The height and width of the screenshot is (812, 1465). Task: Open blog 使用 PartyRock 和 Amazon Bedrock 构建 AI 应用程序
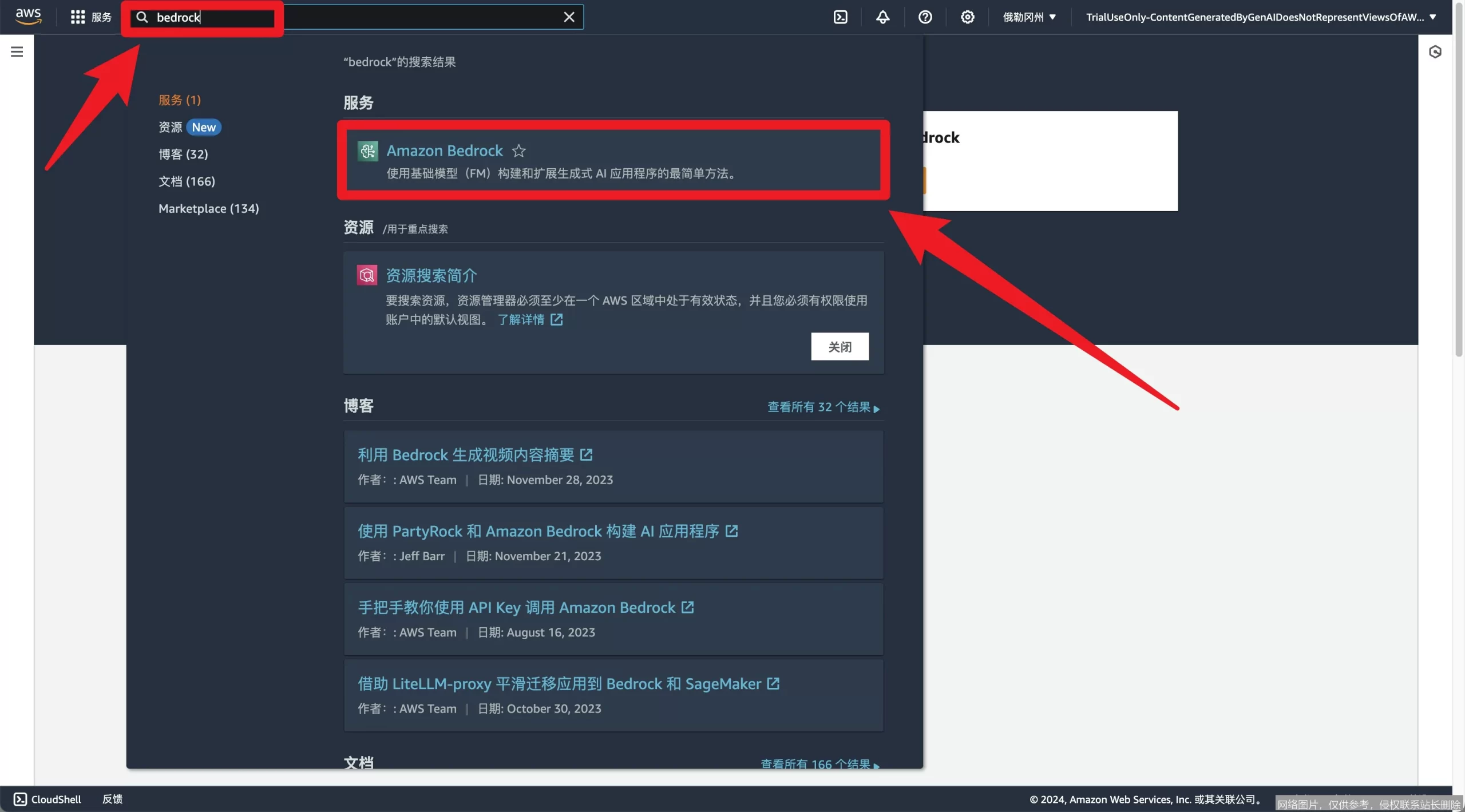[539, 531]
